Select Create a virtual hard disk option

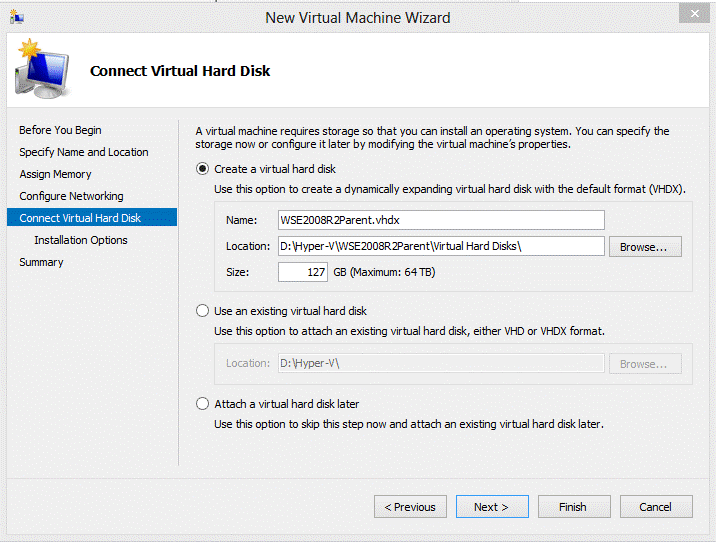click(203, 169)
